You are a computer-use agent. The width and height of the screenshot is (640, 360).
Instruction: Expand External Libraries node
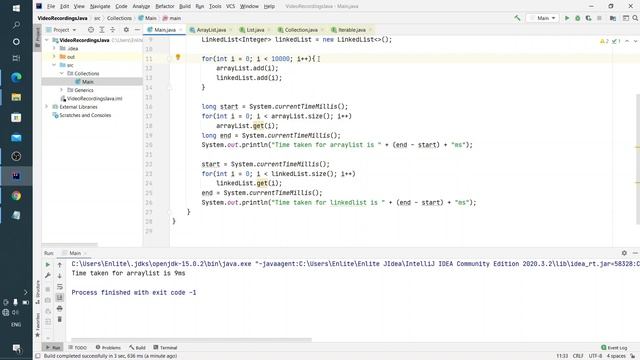(x=47, y=107)
